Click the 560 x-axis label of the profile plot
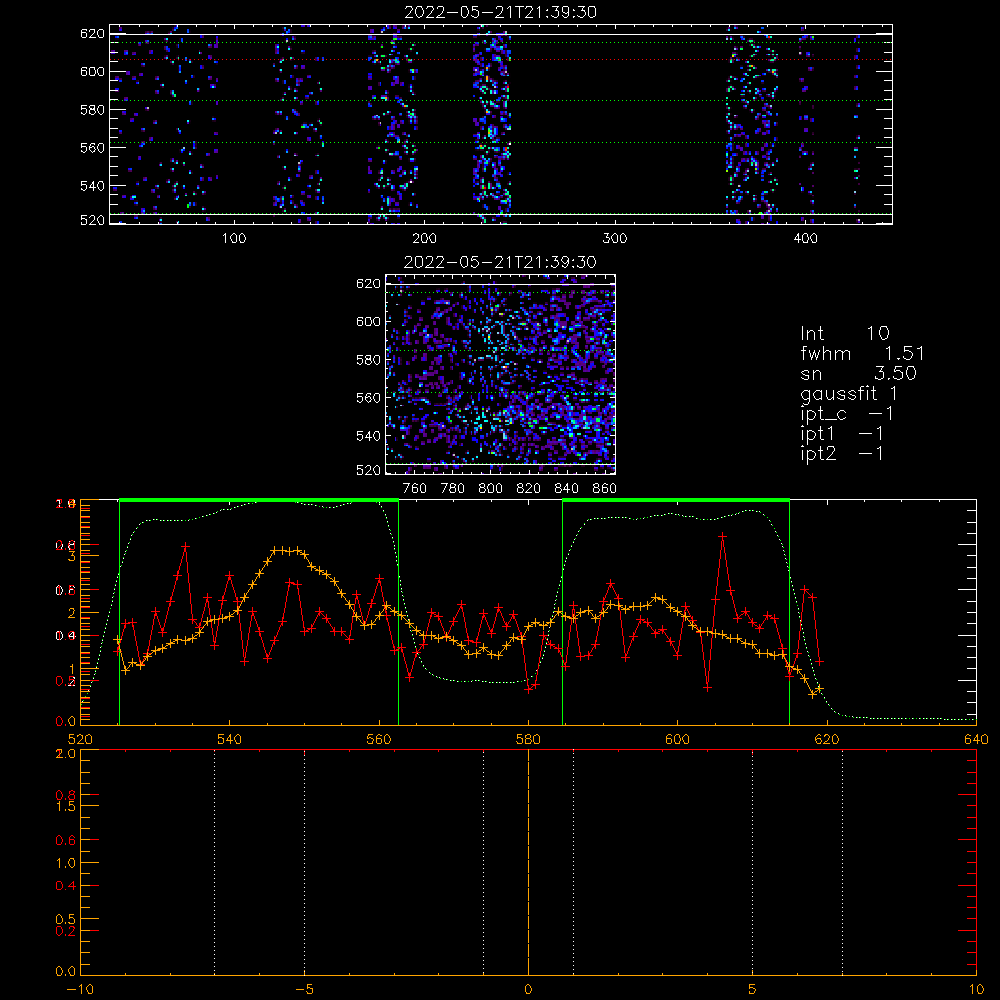This screenshot has width=1000, height=1000. pos(379,740)
